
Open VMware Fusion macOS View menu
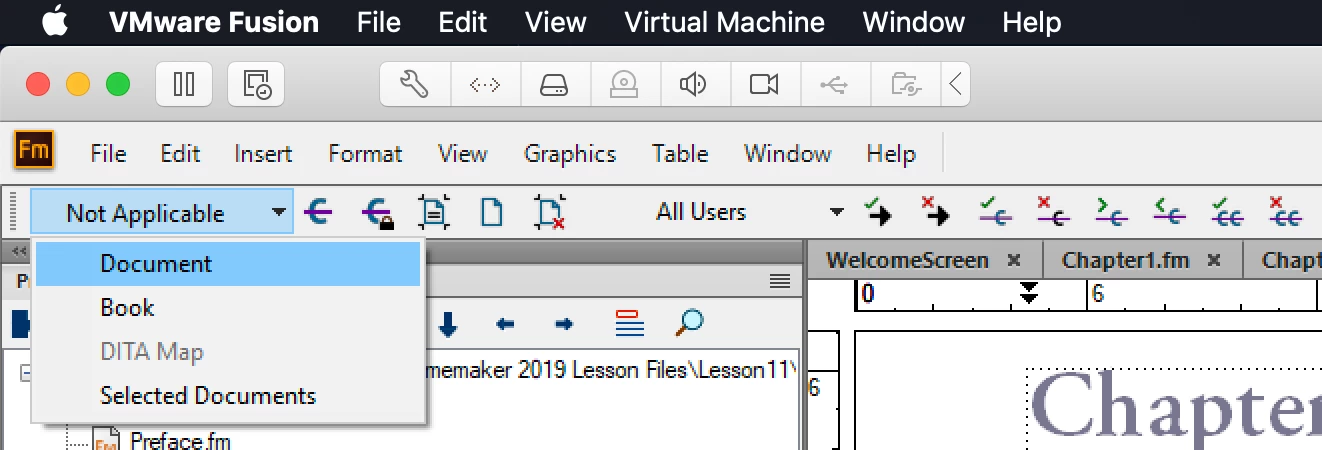pyautogui.click(x=556, y=22)
